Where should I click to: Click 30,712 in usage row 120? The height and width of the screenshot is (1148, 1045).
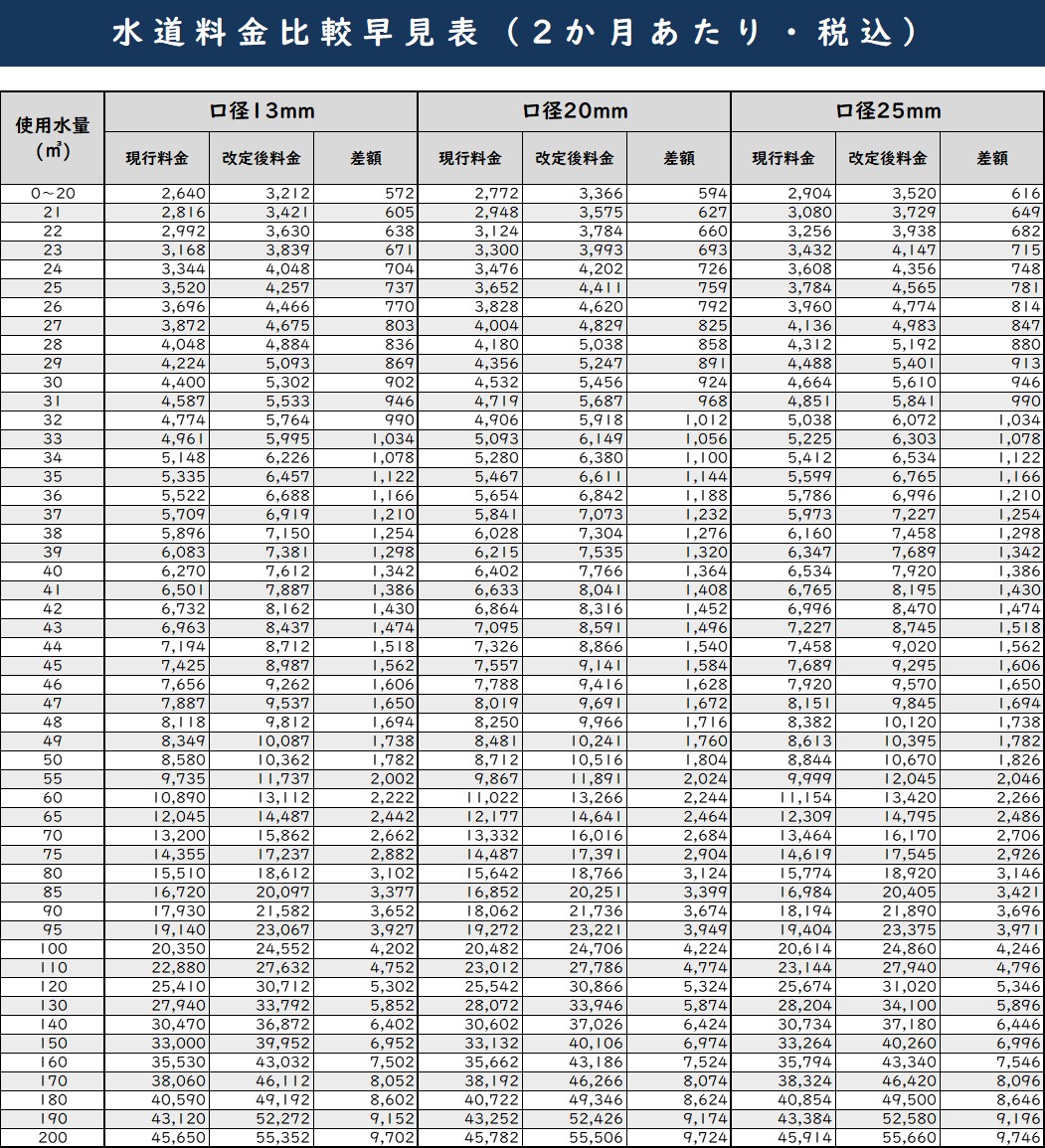pos(284,988)
